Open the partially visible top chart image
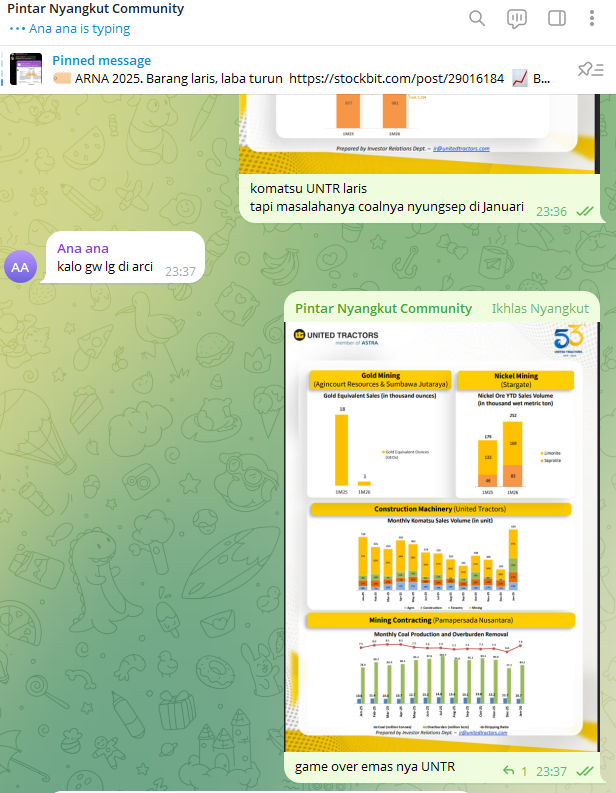This screenshot has height=793, width=616. [x=419, y=134]
